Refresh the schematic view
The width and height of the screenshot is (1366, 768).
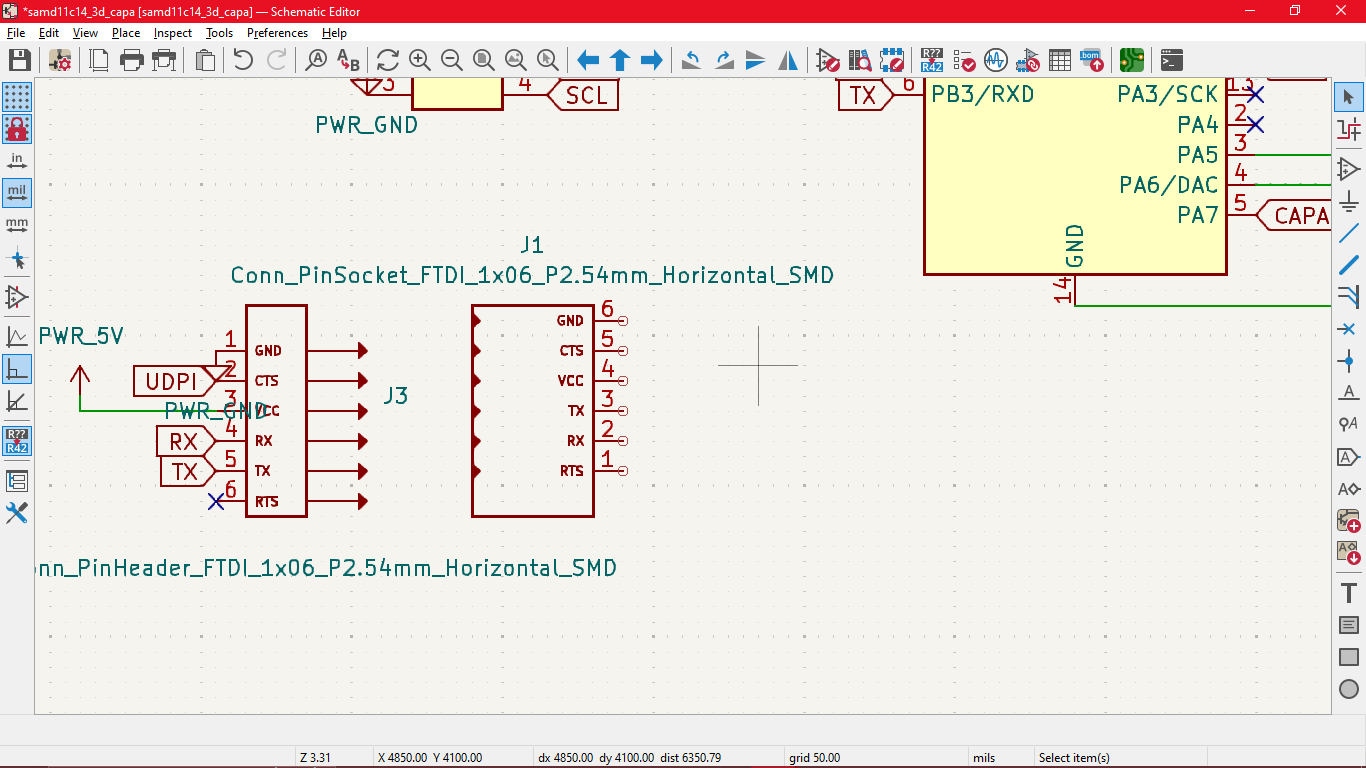coord(388,60)
